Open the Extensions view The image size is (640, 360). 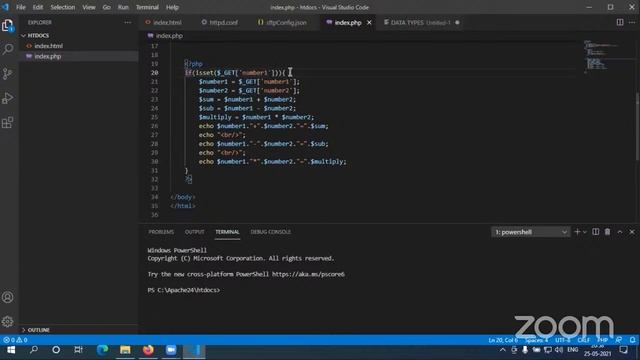pos(8,122)
